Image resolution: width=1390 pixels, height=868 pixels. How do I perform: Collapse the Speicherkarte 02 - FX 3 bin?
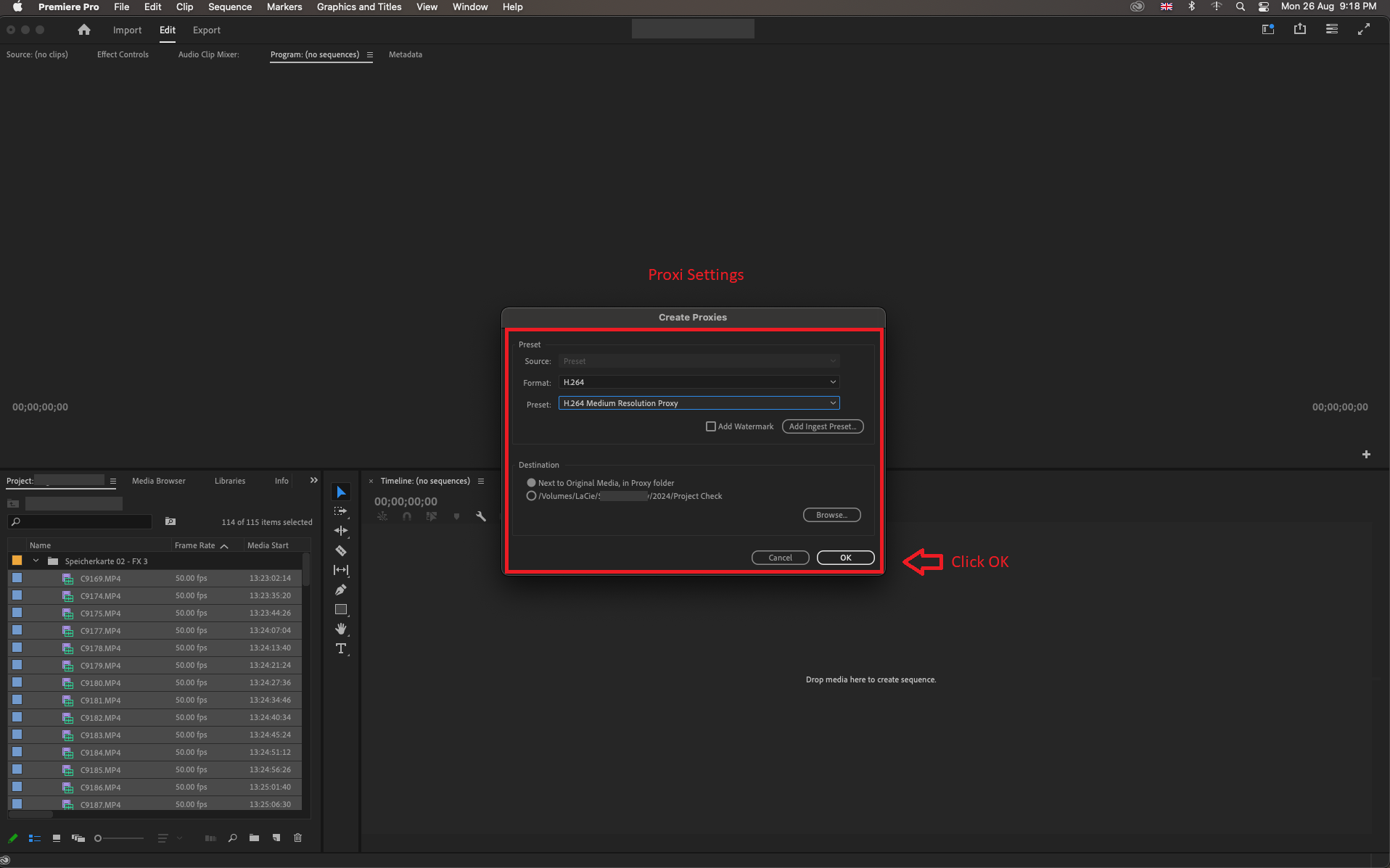click(x=36, y=561)
